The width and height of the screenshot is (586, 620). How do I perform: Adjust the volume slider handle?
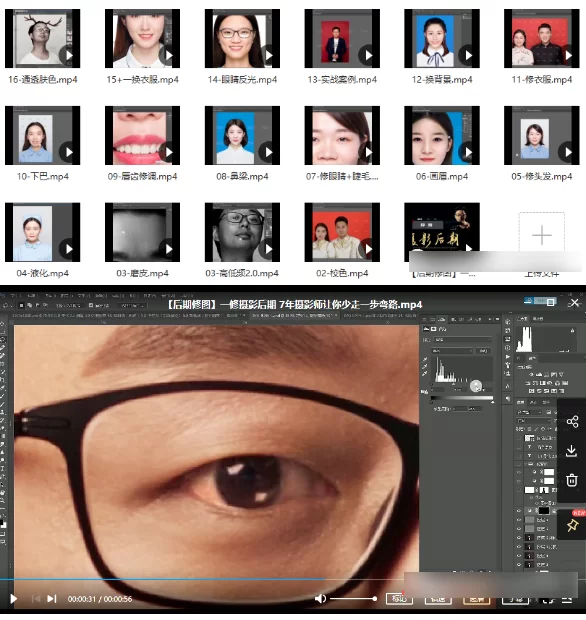point(374,599)
